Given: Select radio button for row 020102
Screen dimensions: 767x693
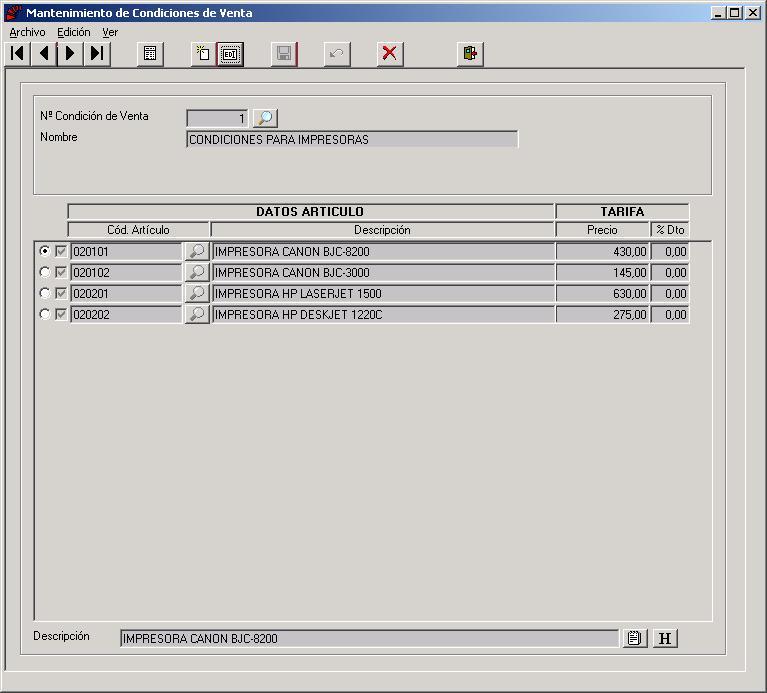Looking at the screenshot, I should click(x=45, y=272).
